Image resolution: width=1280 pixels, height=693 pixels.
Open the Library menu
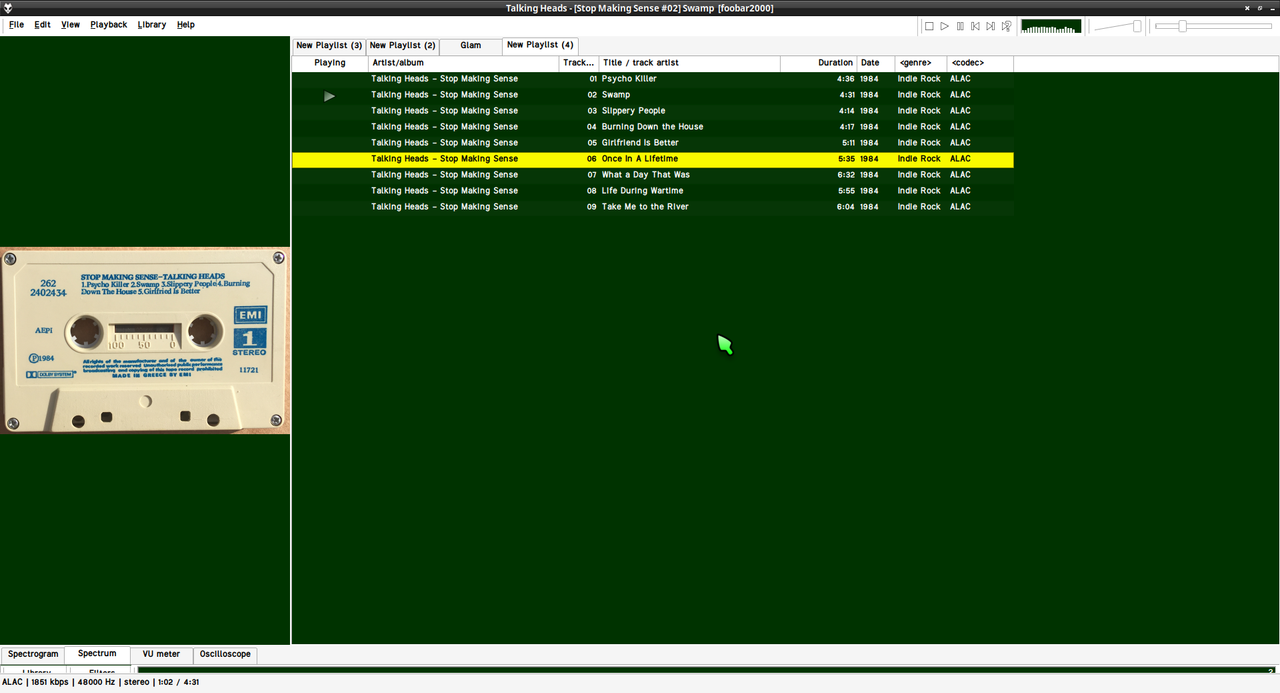coord(152,25)
